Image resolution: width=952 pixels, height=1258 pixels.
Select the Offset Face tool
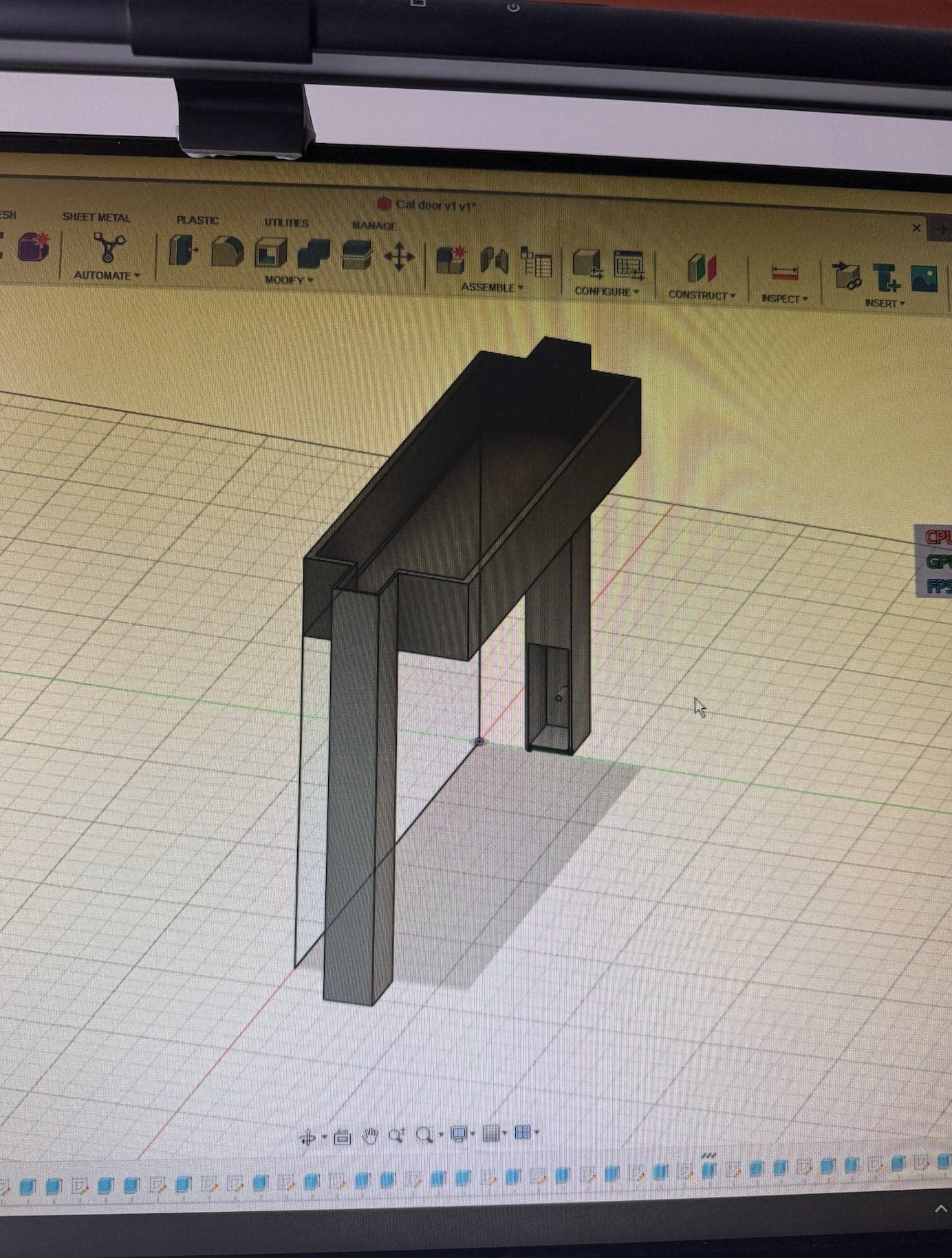click(356, 256)
